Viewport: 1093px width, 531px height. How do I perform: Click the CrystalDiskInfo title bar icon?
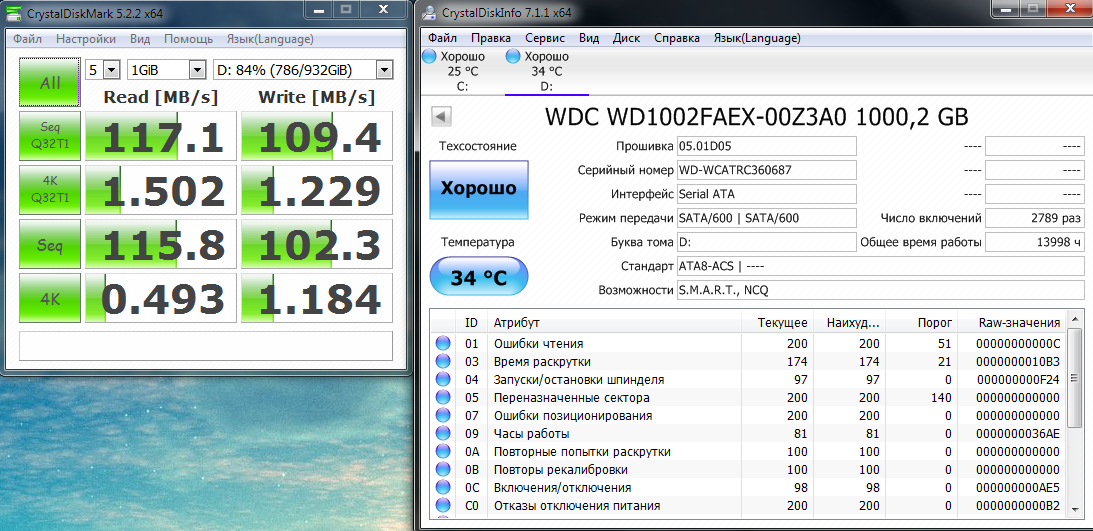tap(431, 13)
